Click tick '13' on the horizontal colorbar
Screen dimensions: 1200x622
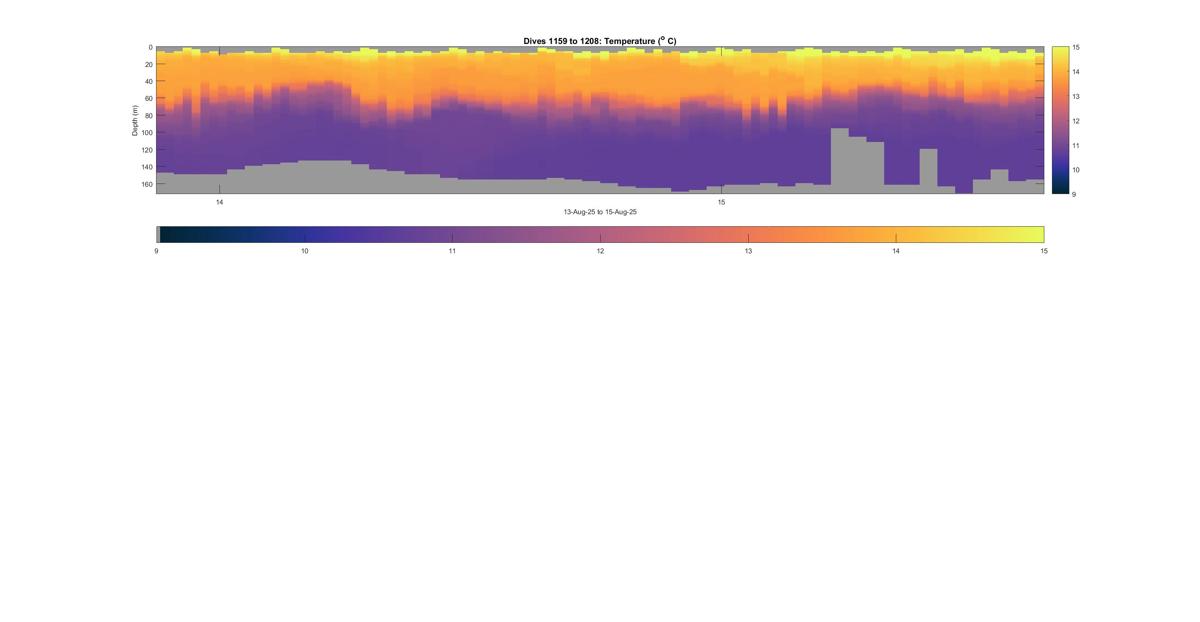pyautogui.click(x=748, y=251)
